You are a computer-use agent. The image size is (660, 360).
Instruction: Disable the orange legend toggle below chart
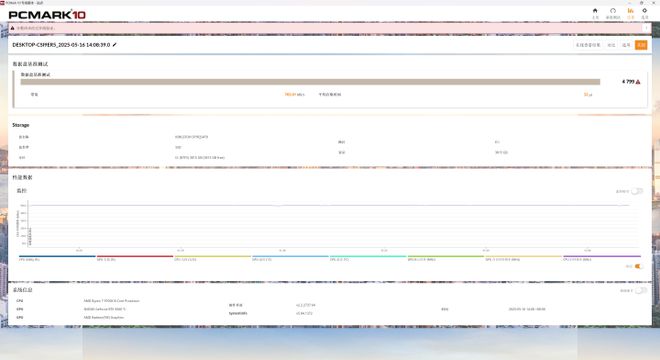(638, 266)
